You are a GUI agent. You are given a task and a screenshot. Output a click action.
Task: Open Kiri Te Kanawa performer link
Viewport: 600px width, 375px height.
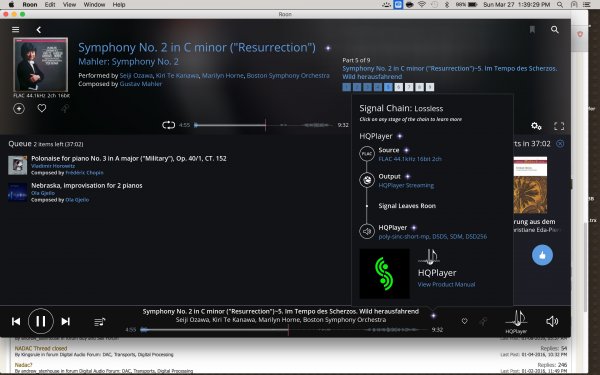[x=177, y=75]
